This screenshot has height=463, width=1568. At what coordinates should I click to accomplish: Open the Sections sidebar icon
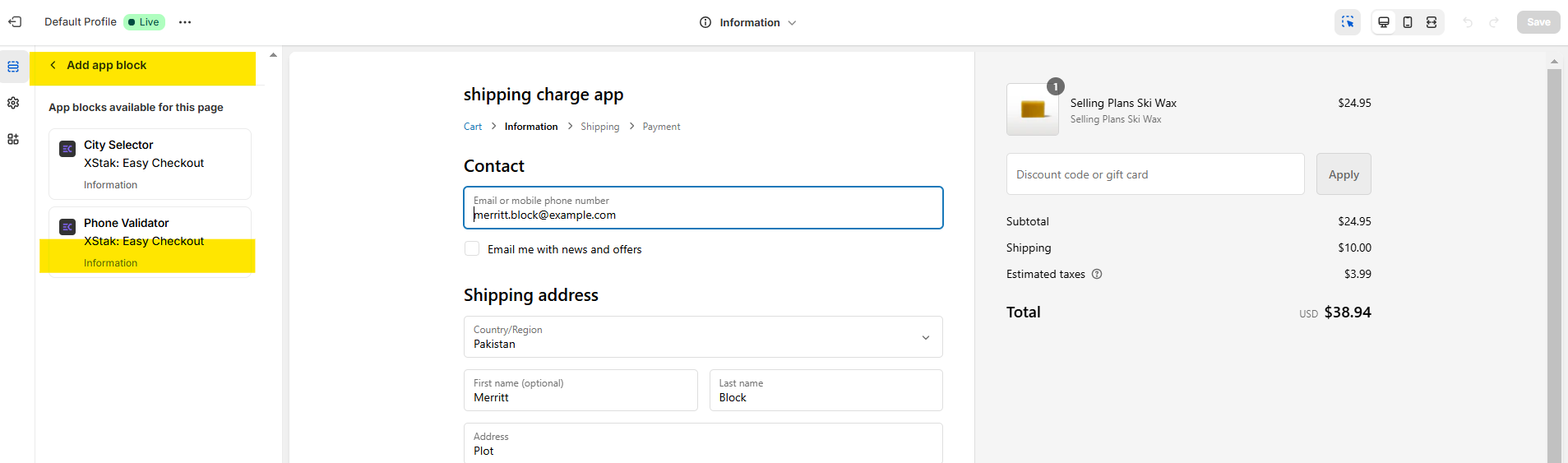(13, 67)
